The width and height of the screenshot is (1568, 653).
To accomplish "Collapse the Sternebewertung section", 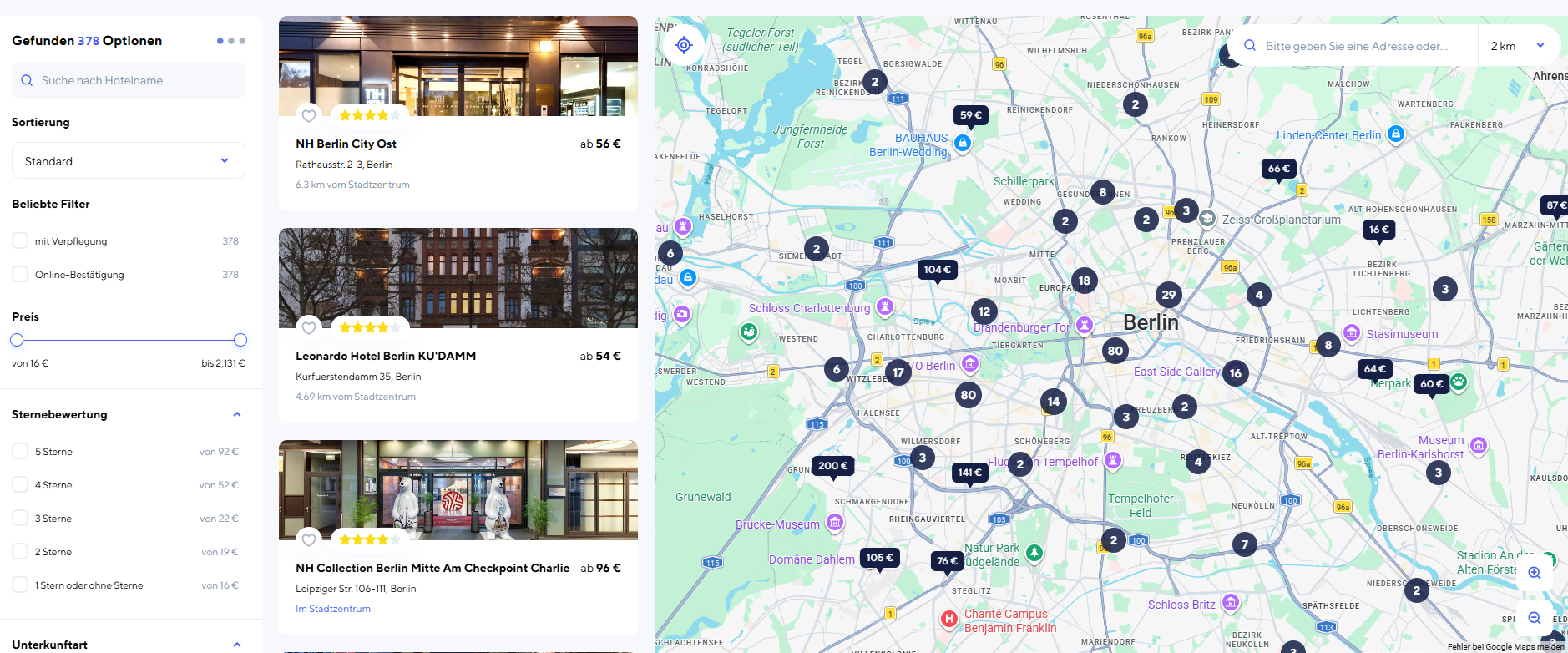I will pyautogui.click(x=237, y=414).
